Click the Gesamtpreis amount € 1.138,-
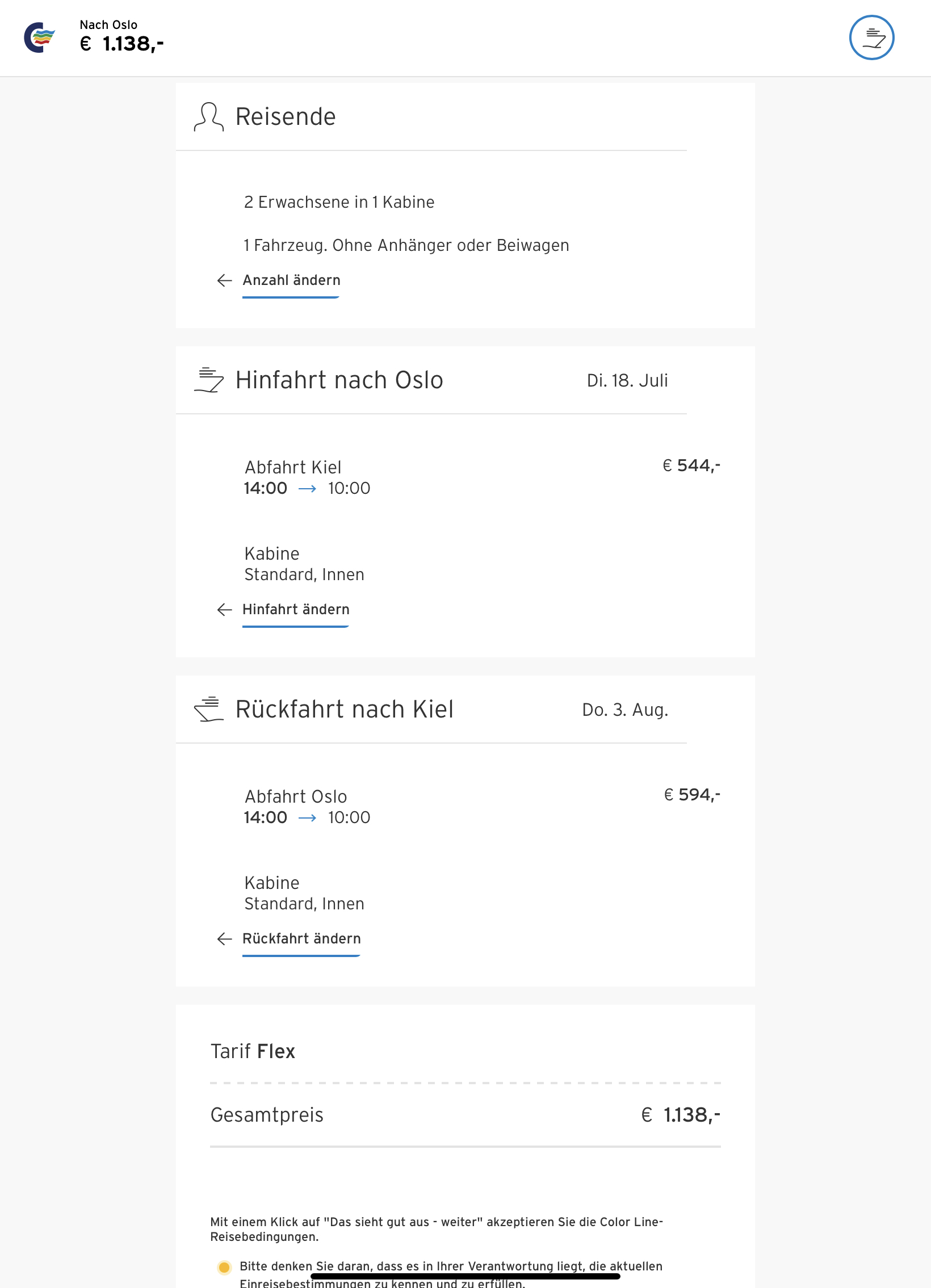Viewport: 931px width, 1288px height. coord(681,1115)
